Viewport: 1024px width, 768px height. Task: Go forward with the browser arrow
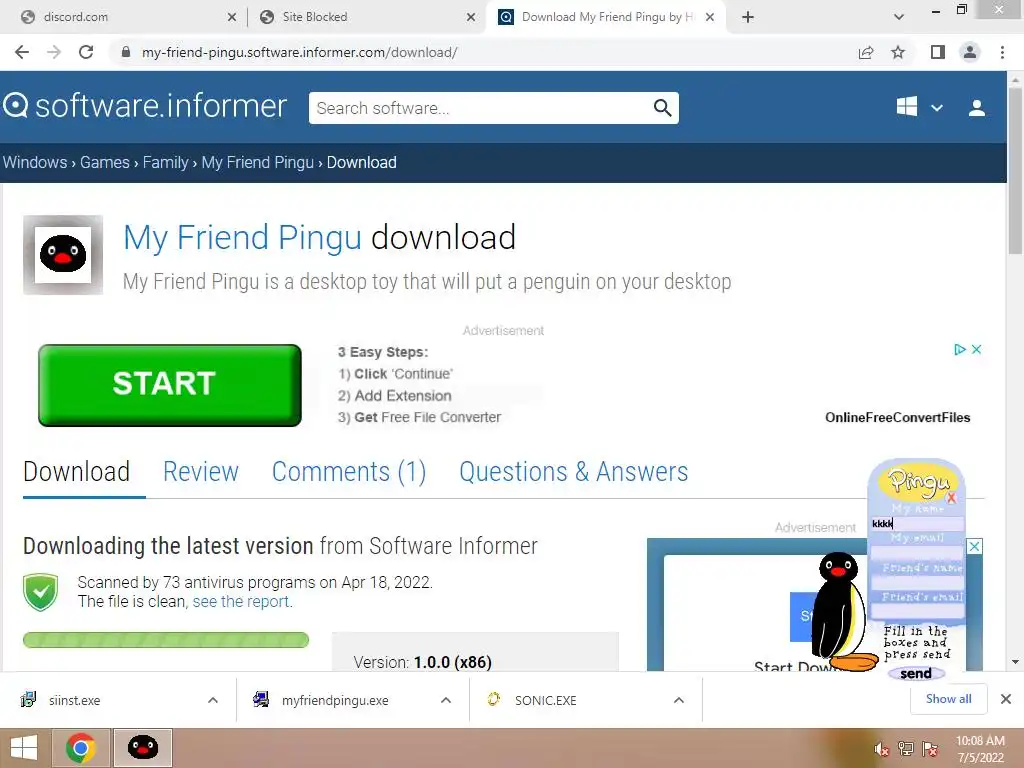pos(54,52)
